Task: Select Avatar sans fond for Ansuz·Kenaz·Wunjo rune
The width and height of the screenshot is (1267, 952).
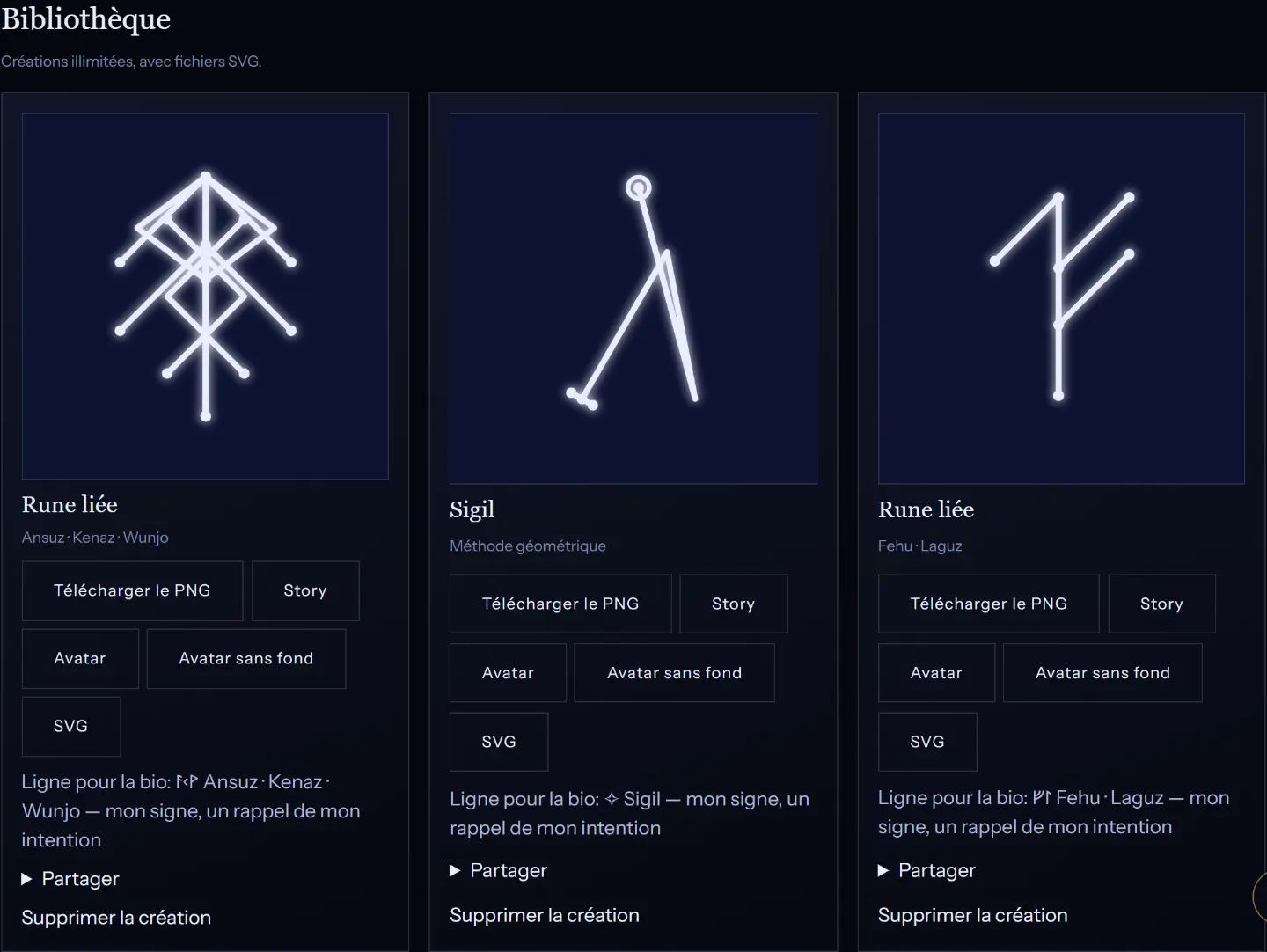Action: click(246, 658)
